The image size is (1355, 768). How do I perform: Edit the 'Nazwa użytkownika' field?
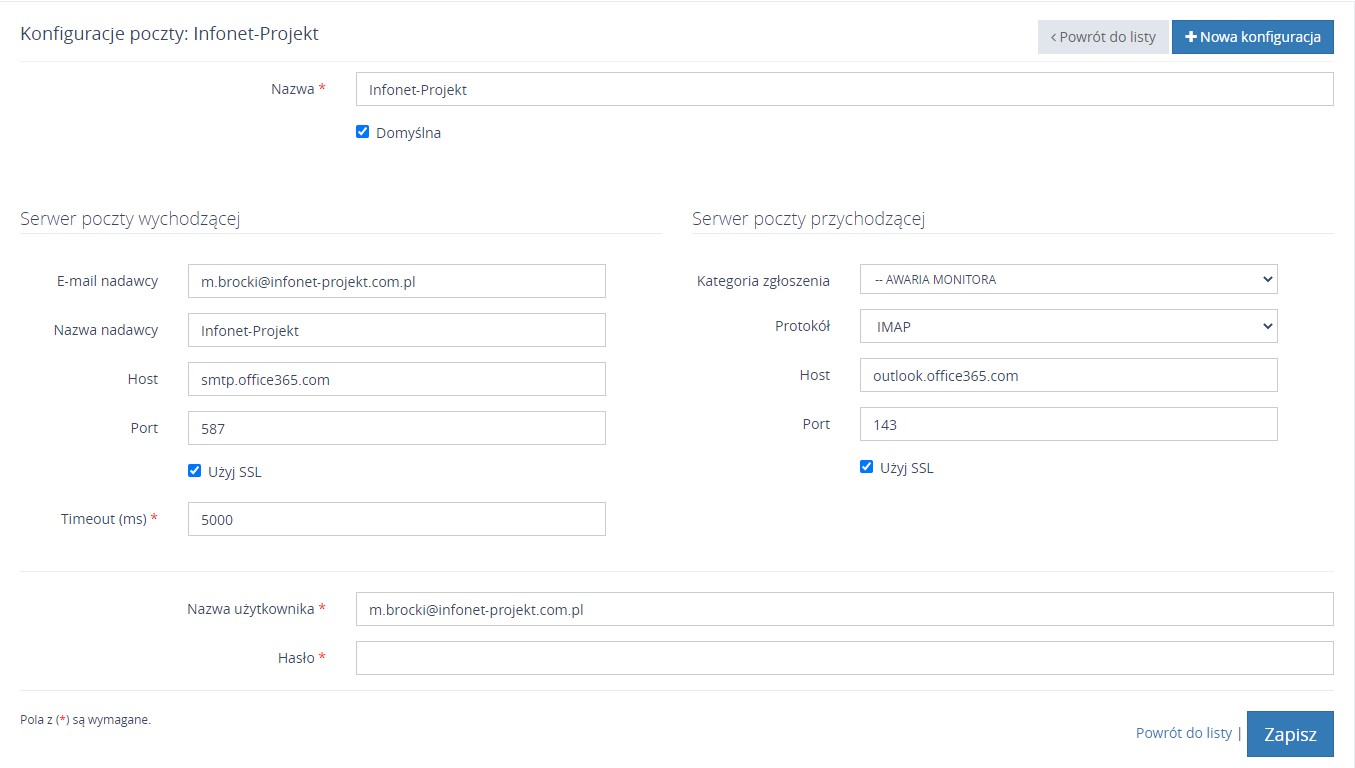coord(845,609)
